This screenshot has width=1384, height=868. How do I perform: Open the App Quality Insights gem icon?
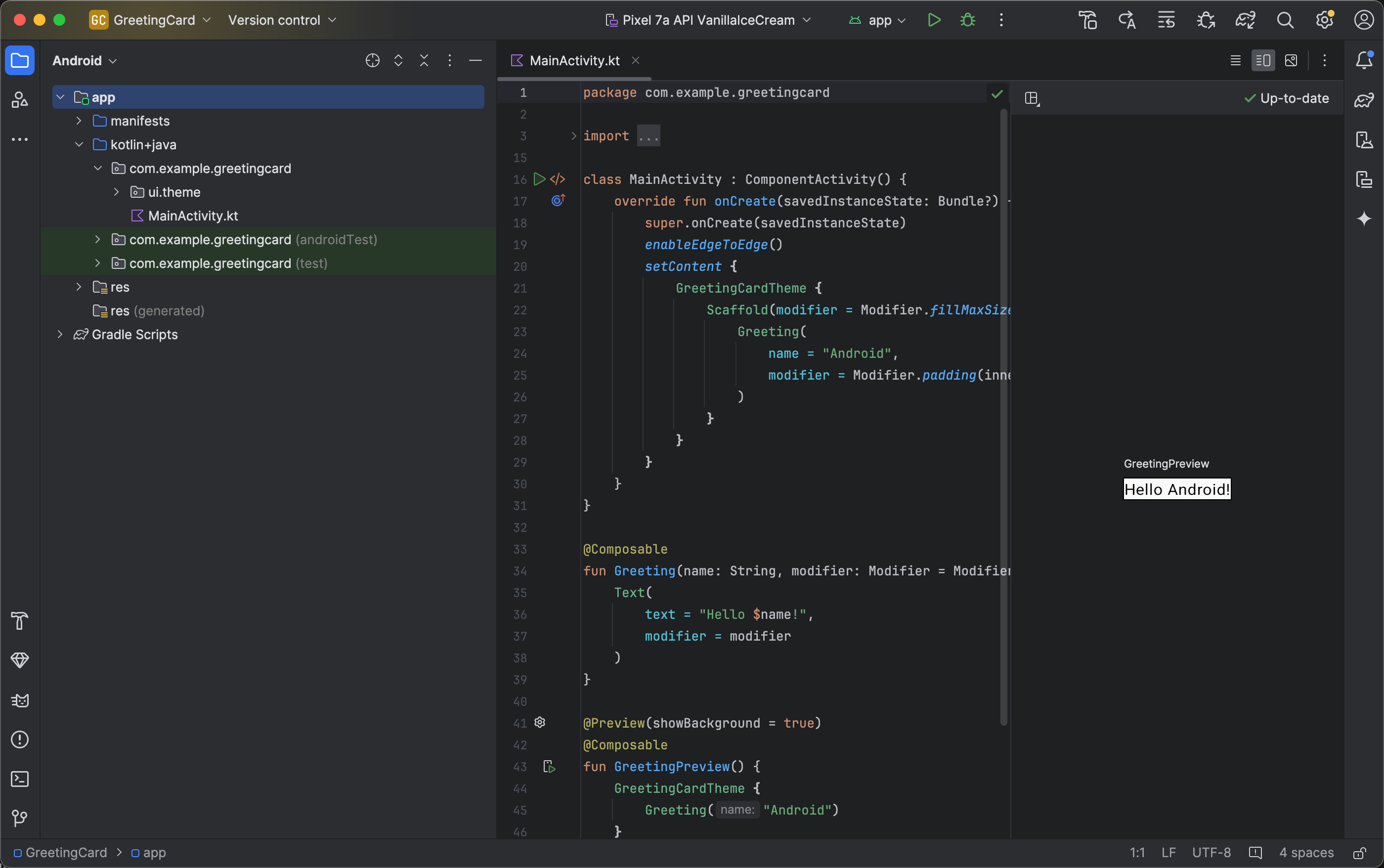pyautogui.click(x=19, y=660)
